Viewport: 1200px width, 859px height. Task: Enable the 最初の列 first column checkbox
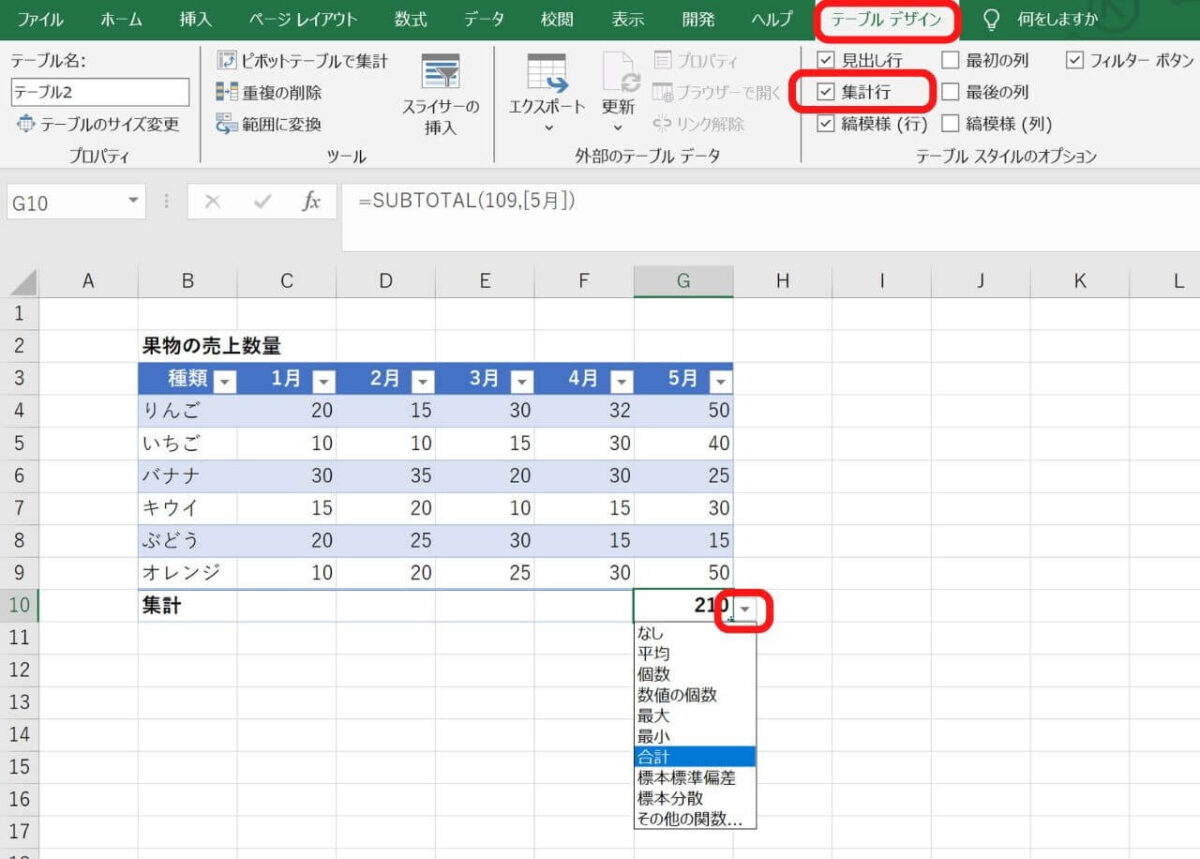click(x=950, y=60)
